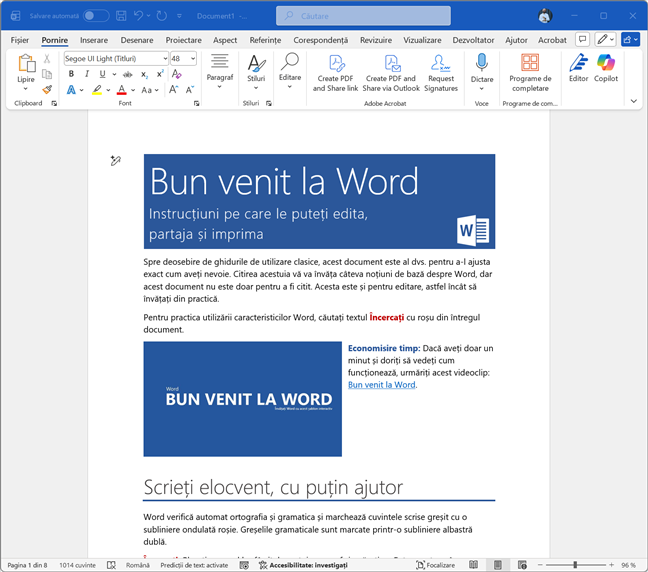The width and height of the screenshot is (648, 572).
Task: Switch to the Inserare tab
Action: 94,40
